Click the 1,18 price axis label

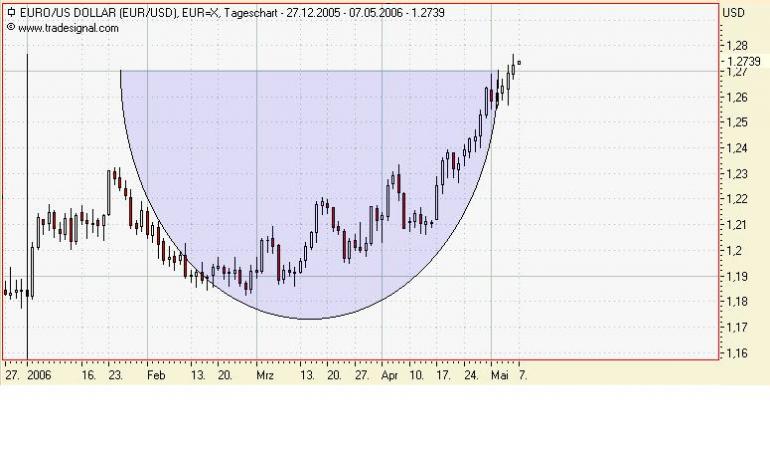737,301
